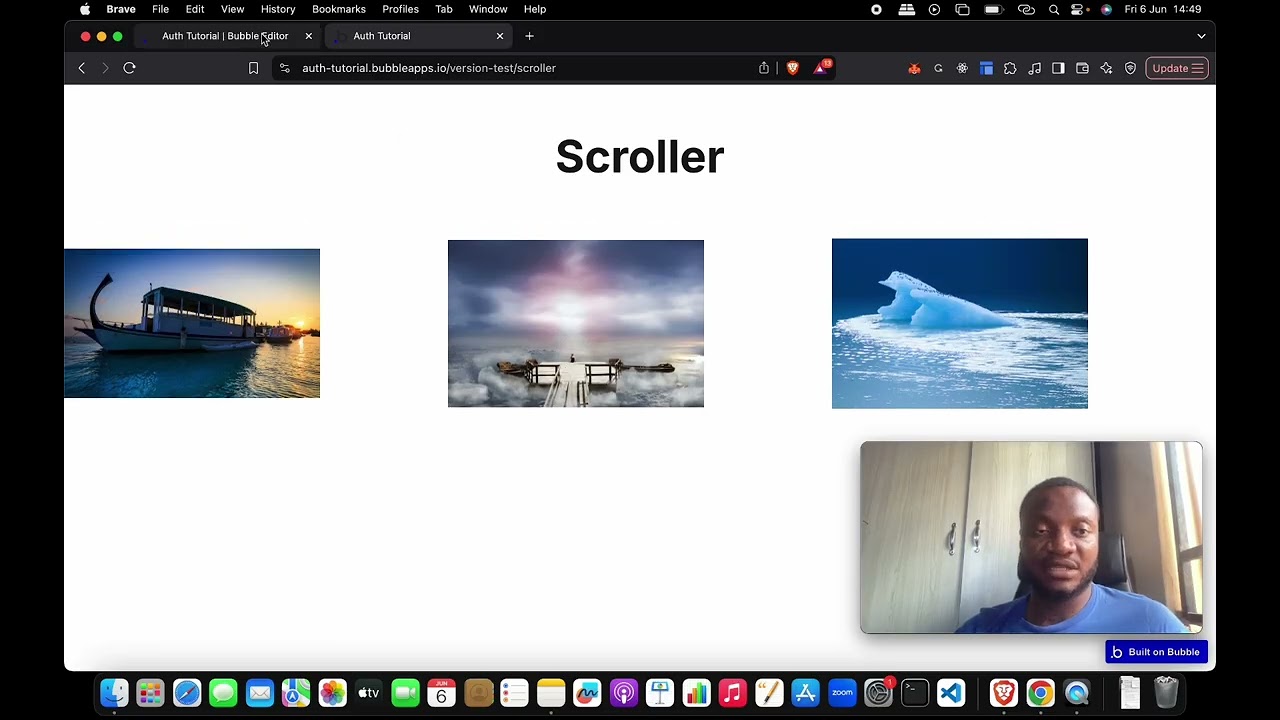Open the Extensions puzzle-piece icon

pos(1010,68)
